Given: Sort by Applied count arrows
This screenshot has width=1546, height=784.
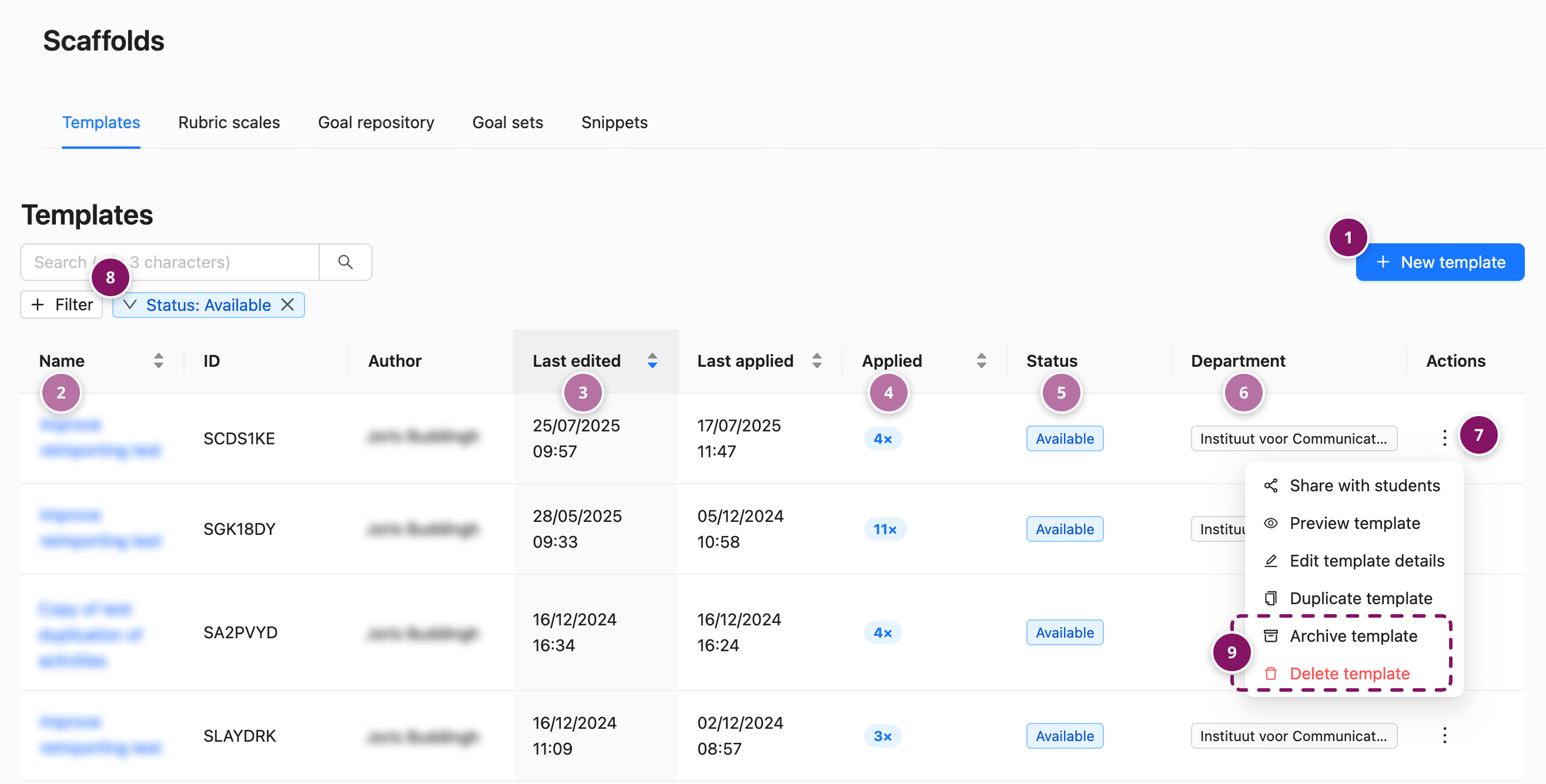Looking at the screenshot, I should (x=981, y=360).
